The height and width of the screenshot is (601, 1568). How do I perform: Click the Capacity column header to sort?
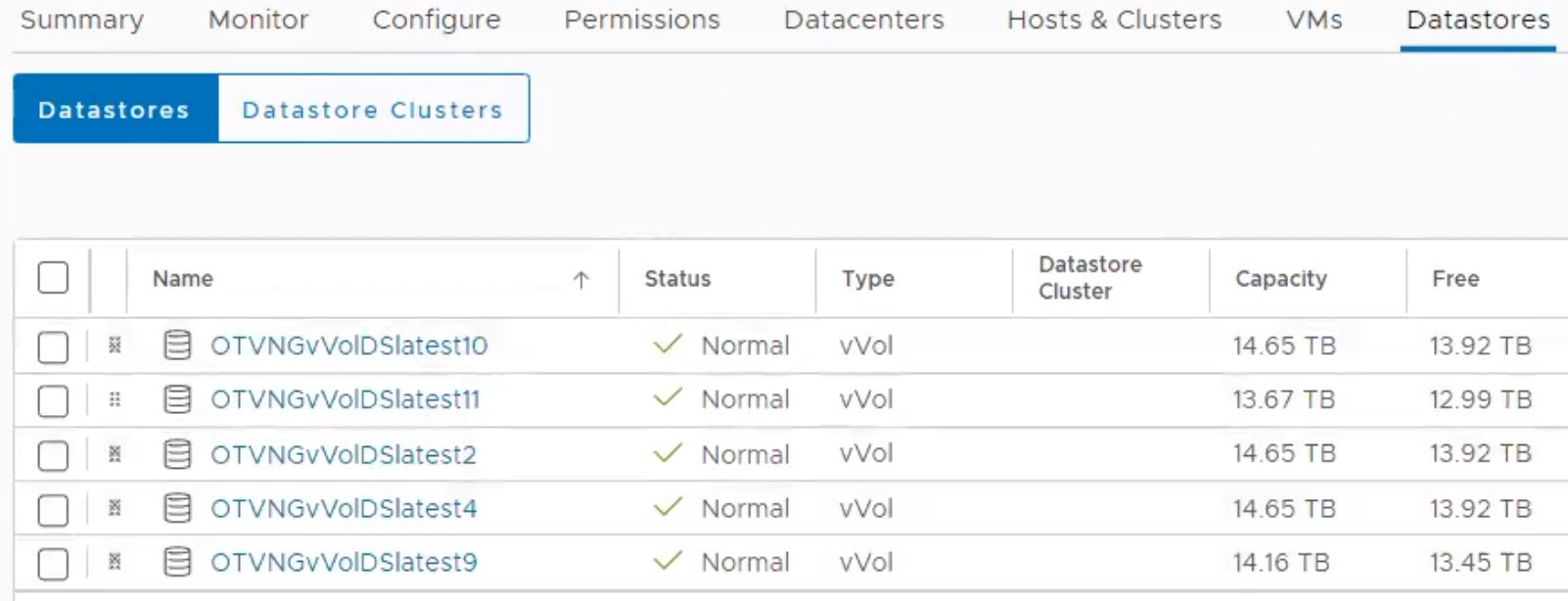click(x=1280, y=279)
